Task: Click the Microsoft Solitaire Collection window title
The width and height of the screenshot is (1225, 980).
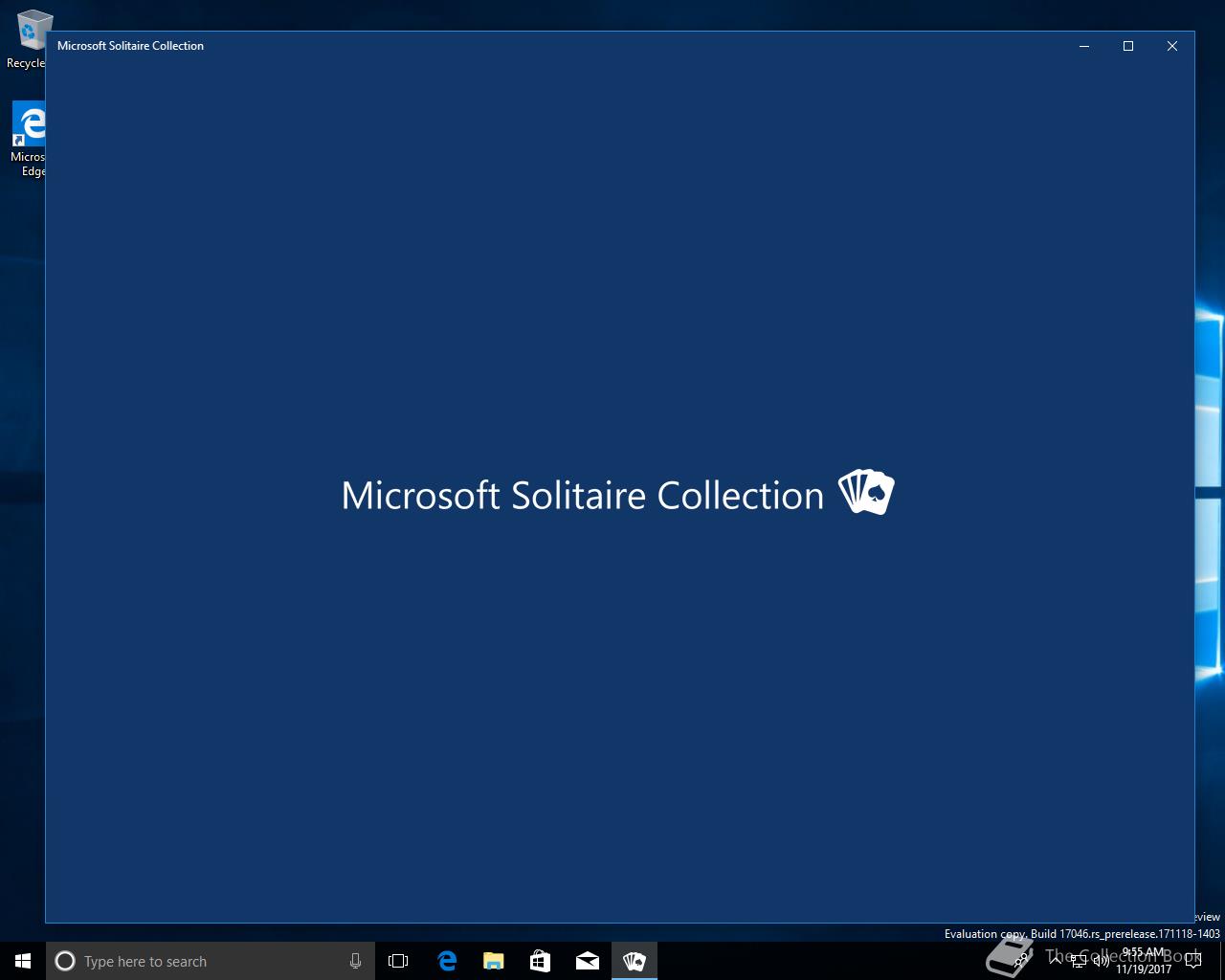Action: (x=130, y=46)
